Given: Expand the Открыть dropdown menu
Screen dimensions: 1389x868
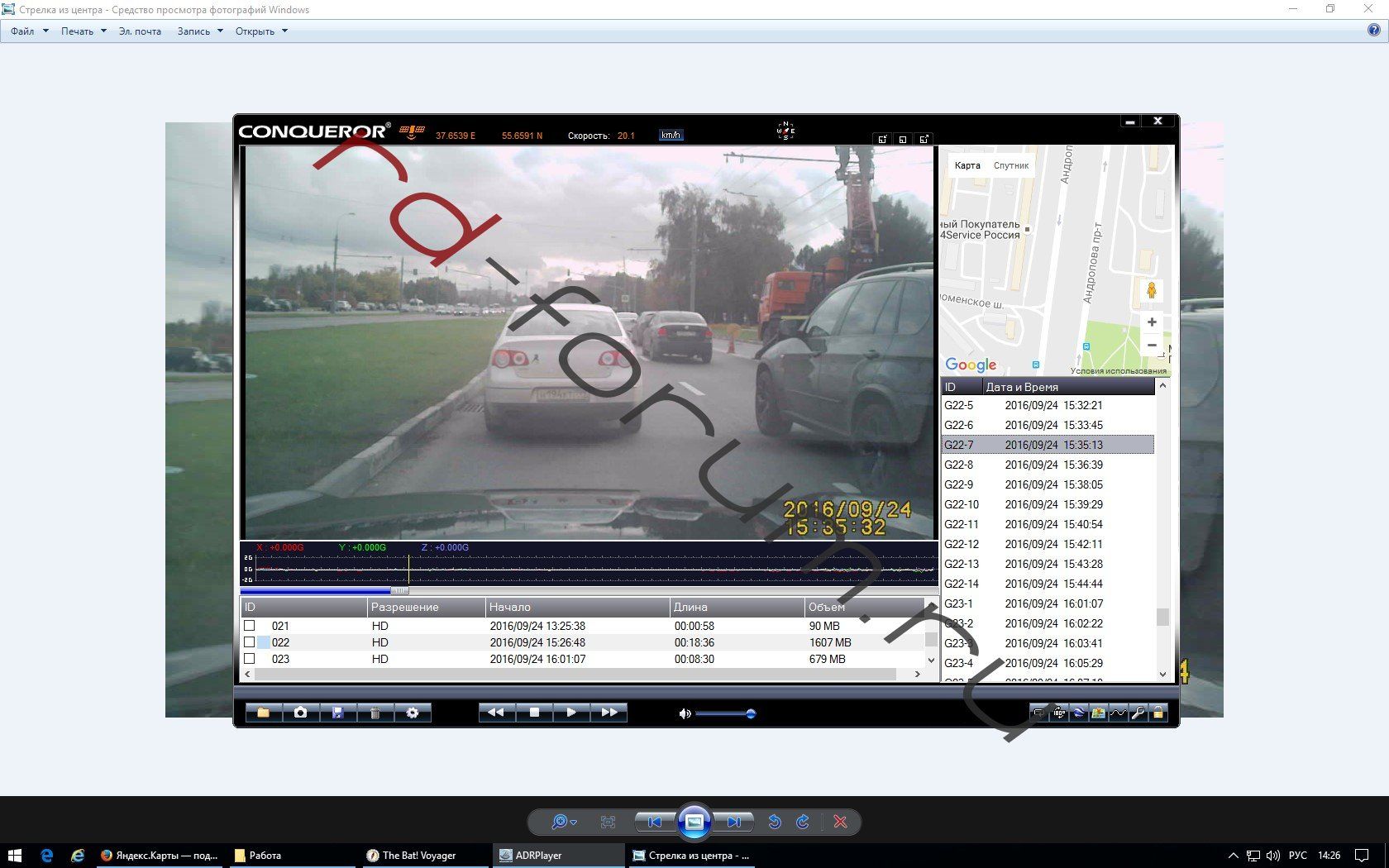Looking at the screenshot, I should (x=260, y=31).
